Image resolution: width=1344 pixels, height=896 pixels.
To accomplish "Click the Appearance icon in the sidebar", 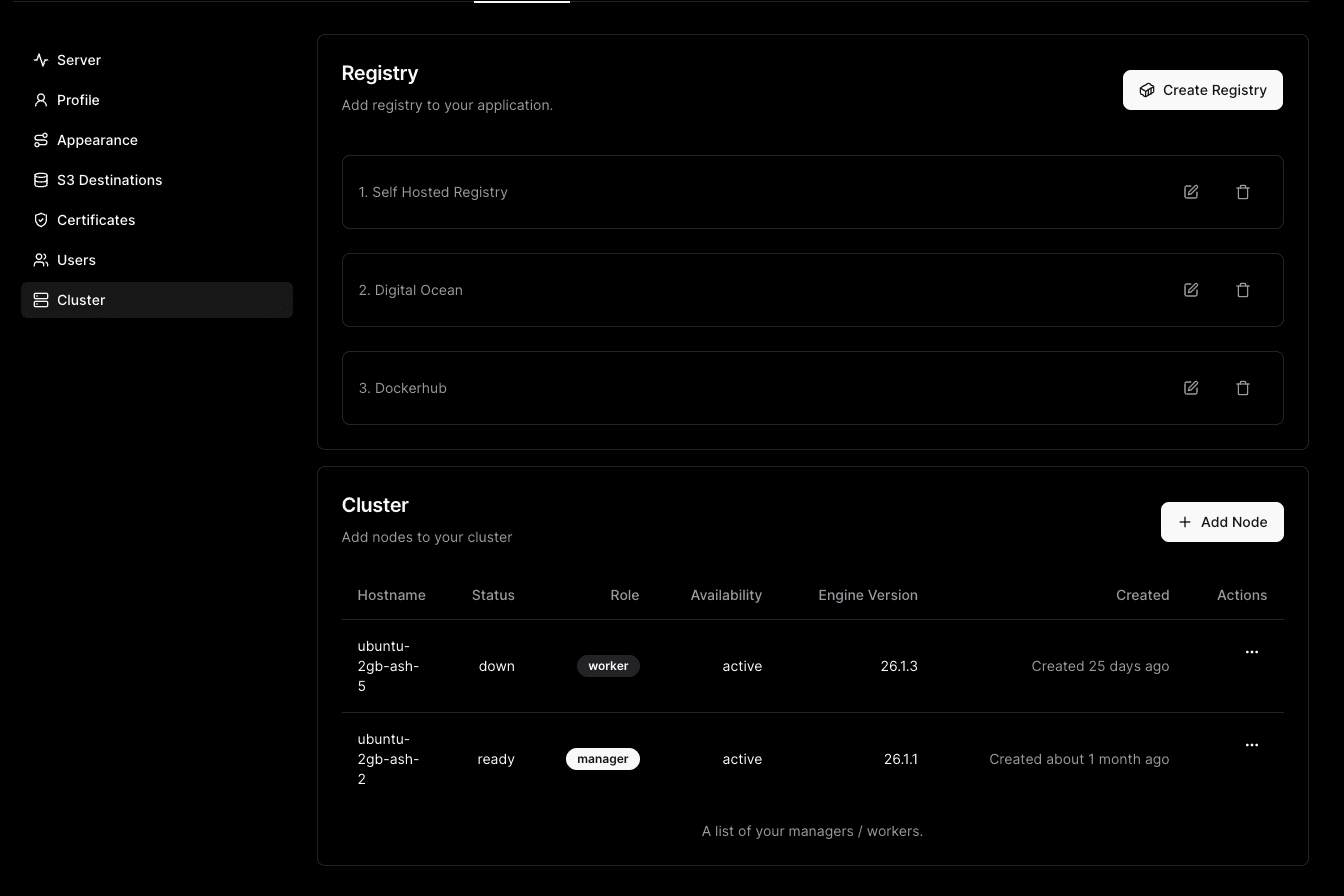I will pyautogui.click(x=41, y=140).
